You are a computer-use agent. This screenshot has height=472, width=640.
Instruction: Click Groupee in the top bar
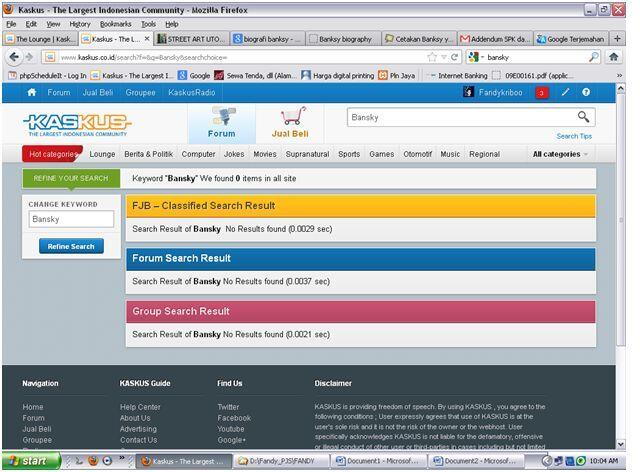pos(140,92)
